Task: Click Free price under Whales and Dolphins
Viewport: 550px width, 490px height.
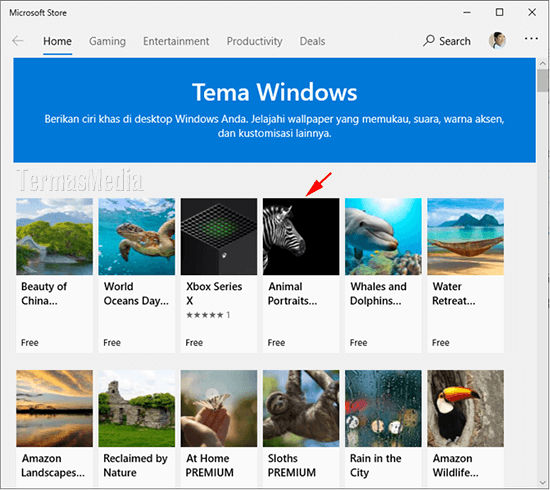Action: 358,343
